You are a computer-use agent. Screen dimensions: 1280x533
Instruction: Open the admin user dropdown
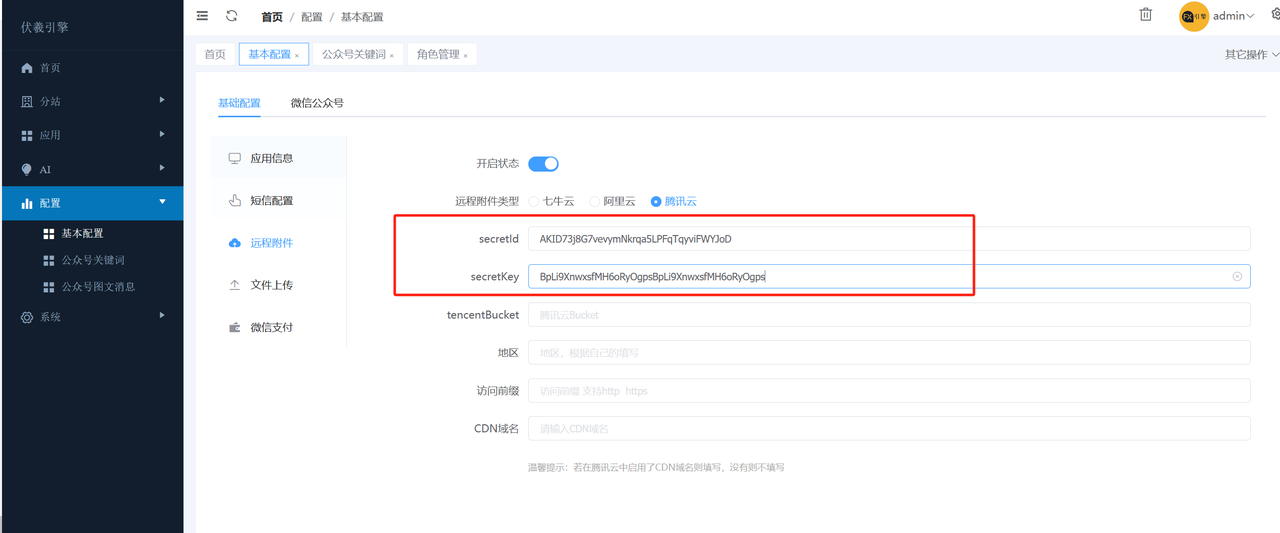coord(1234,16)
